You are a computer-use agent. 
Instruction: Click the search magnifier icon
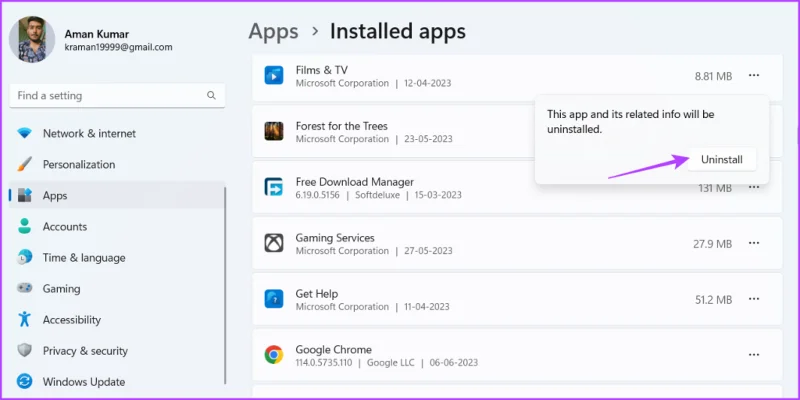point(211,95)
